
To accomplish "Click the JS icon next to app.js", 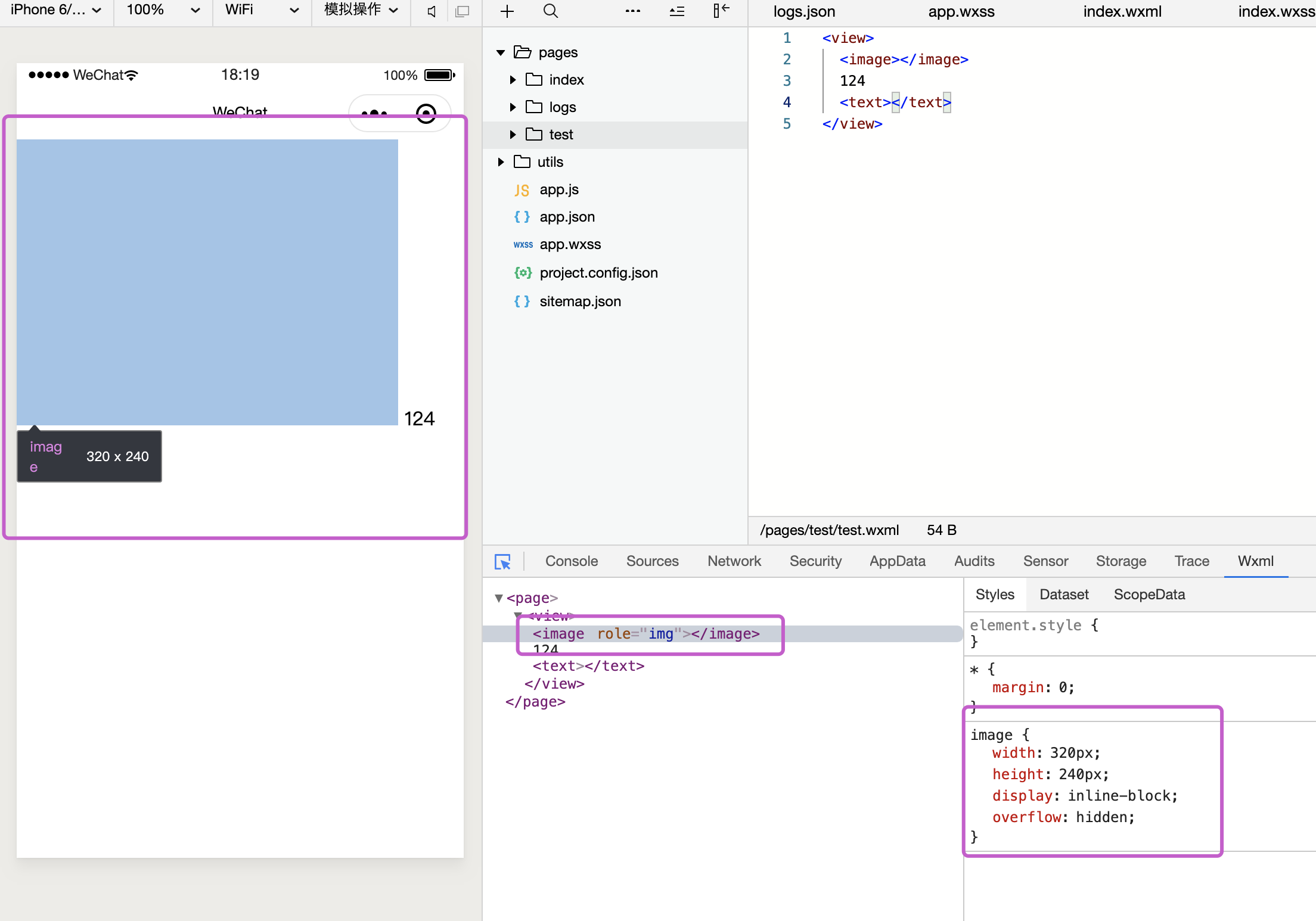I will (522, 190).
